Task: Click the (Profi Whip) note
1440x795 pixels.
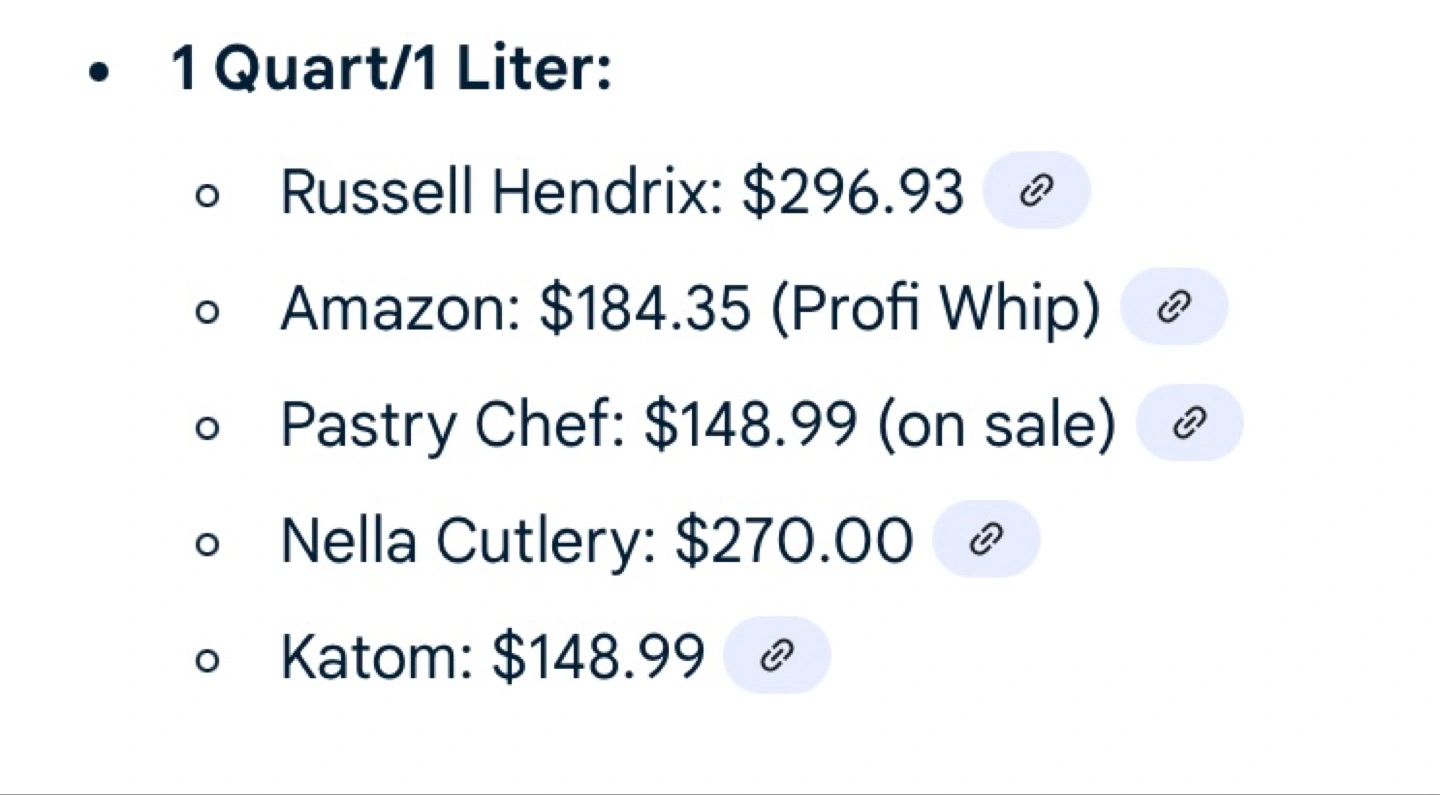Action: click(935, 308)
